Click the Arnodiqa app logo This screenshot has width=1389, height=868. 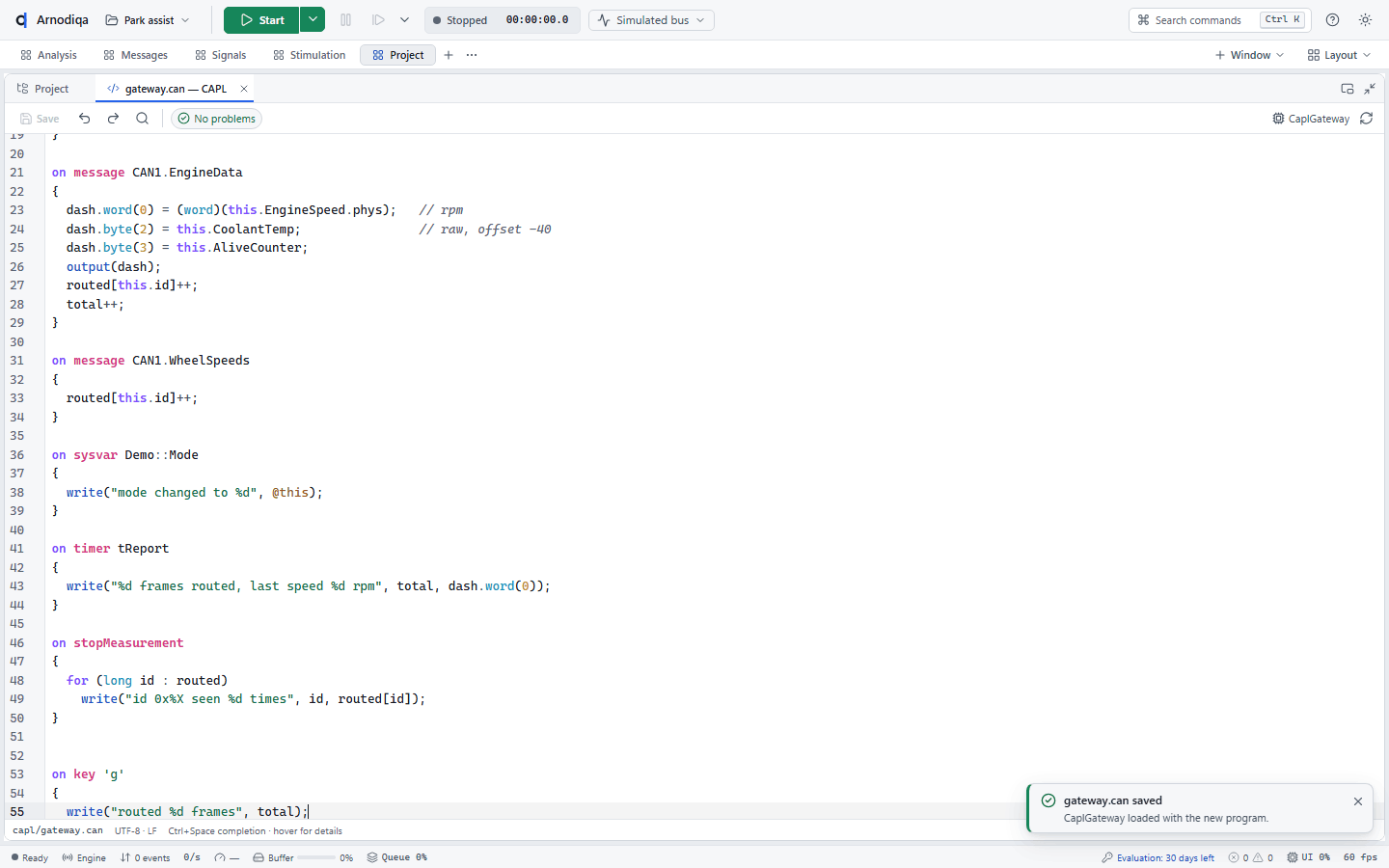coord(21,20)
